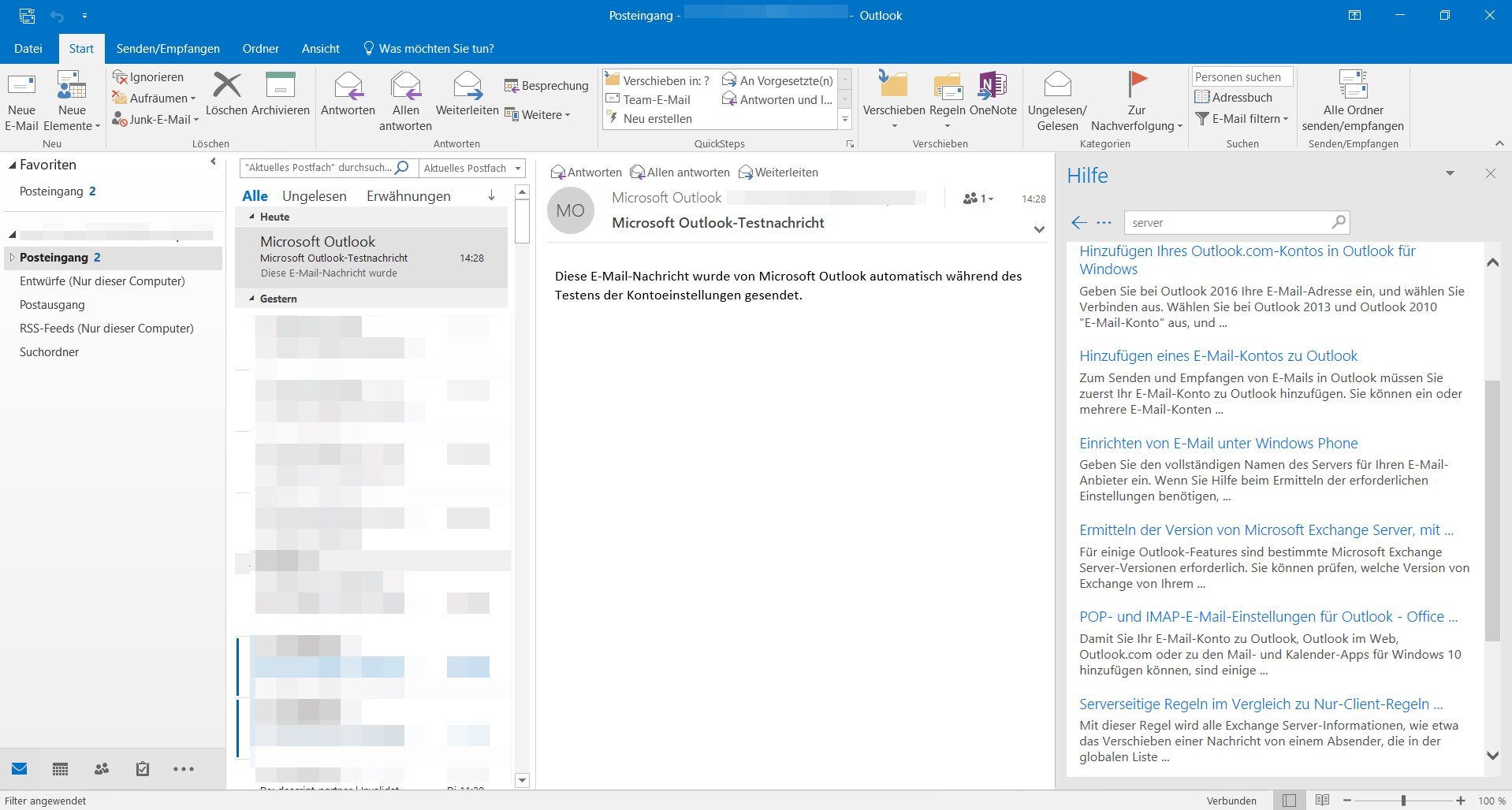This screenshot has height=810, width=1512.
Task: Go back in the Hilfe pane
Action: pyautogui.click(x=1078, y=223)
